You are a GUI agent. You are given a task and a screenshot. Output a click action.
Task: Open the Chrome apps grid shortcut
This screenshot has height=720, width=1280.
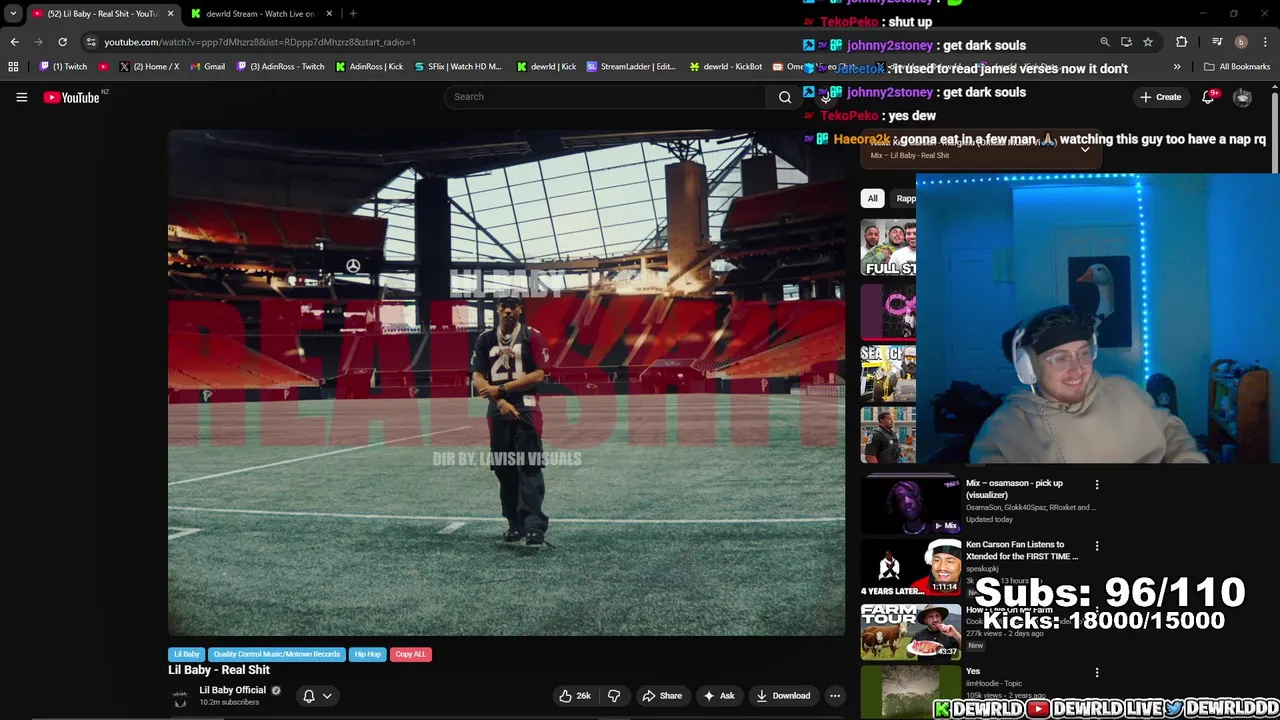point(13,67)
